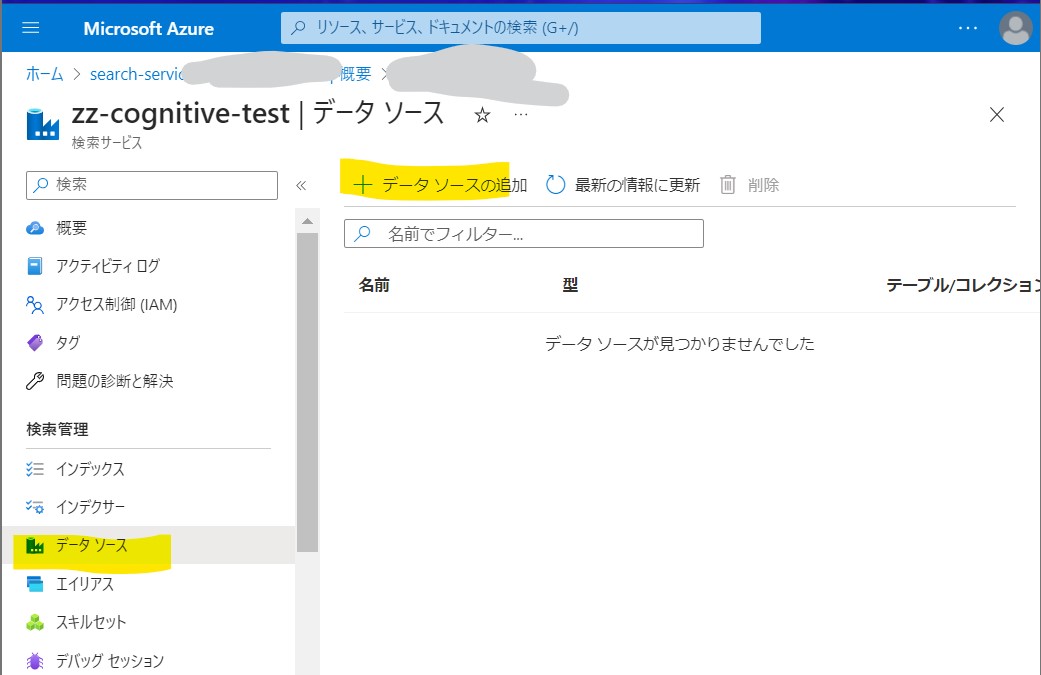Select データ ソース in the sidebar

pyautogui.click(x=147, y=546)
